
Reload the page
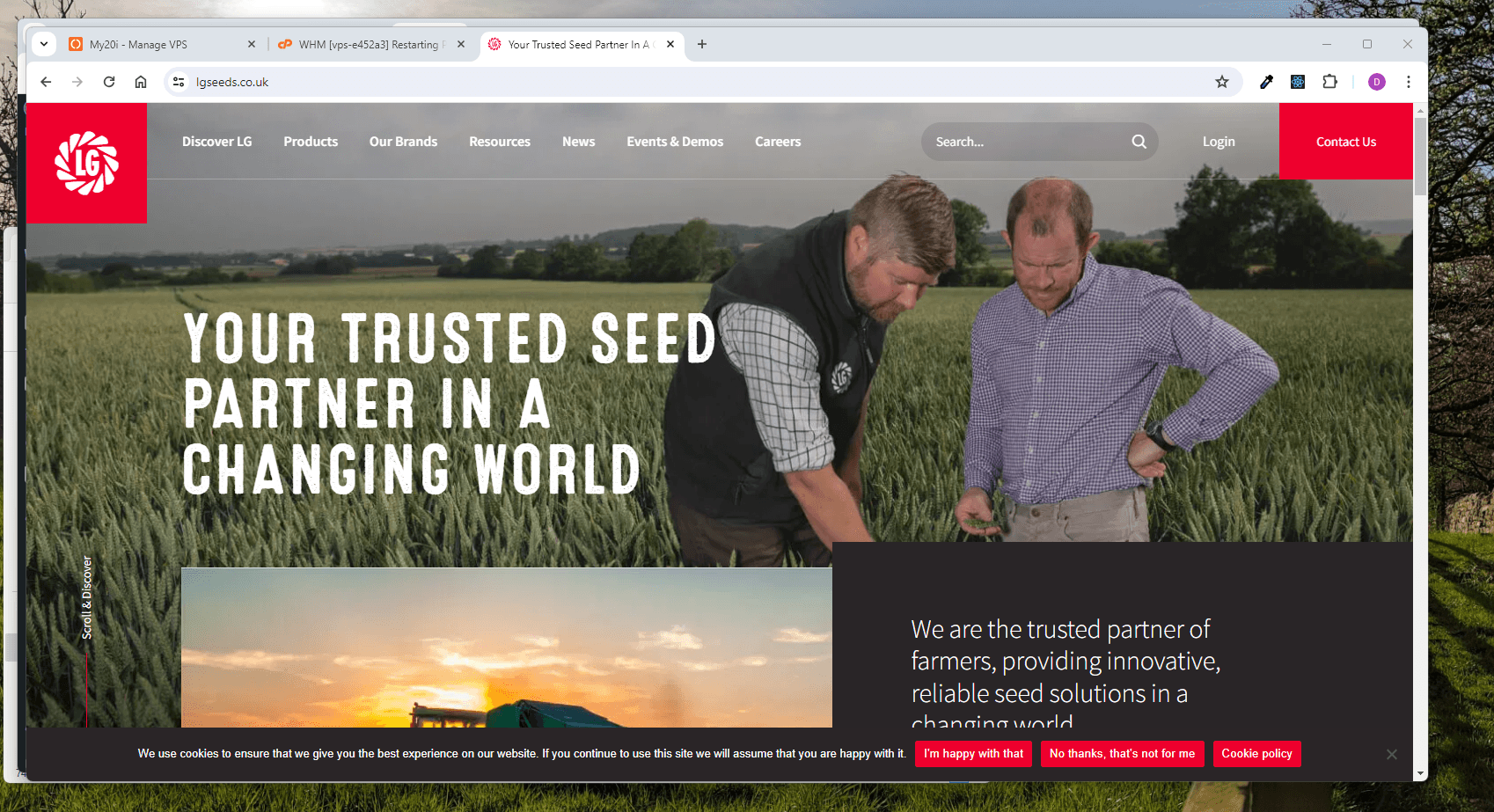click(109, 81)
